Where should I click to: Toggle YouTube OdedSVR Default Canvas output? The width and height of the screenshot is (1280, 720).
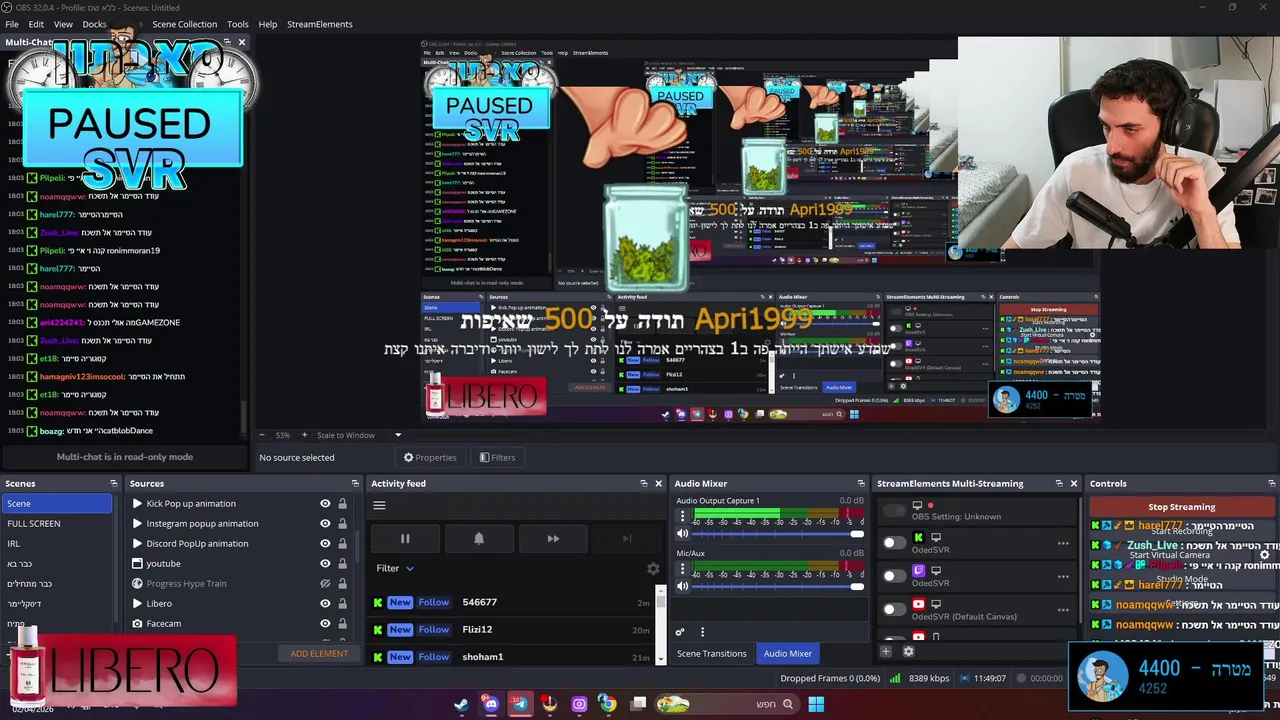894,609
